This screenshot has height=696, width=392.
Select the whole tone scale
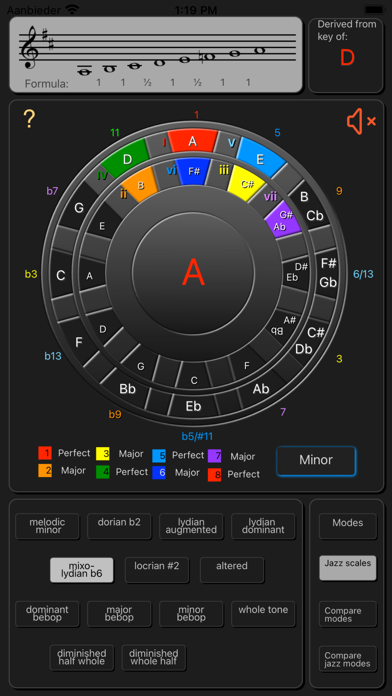[x=263, y=614]
